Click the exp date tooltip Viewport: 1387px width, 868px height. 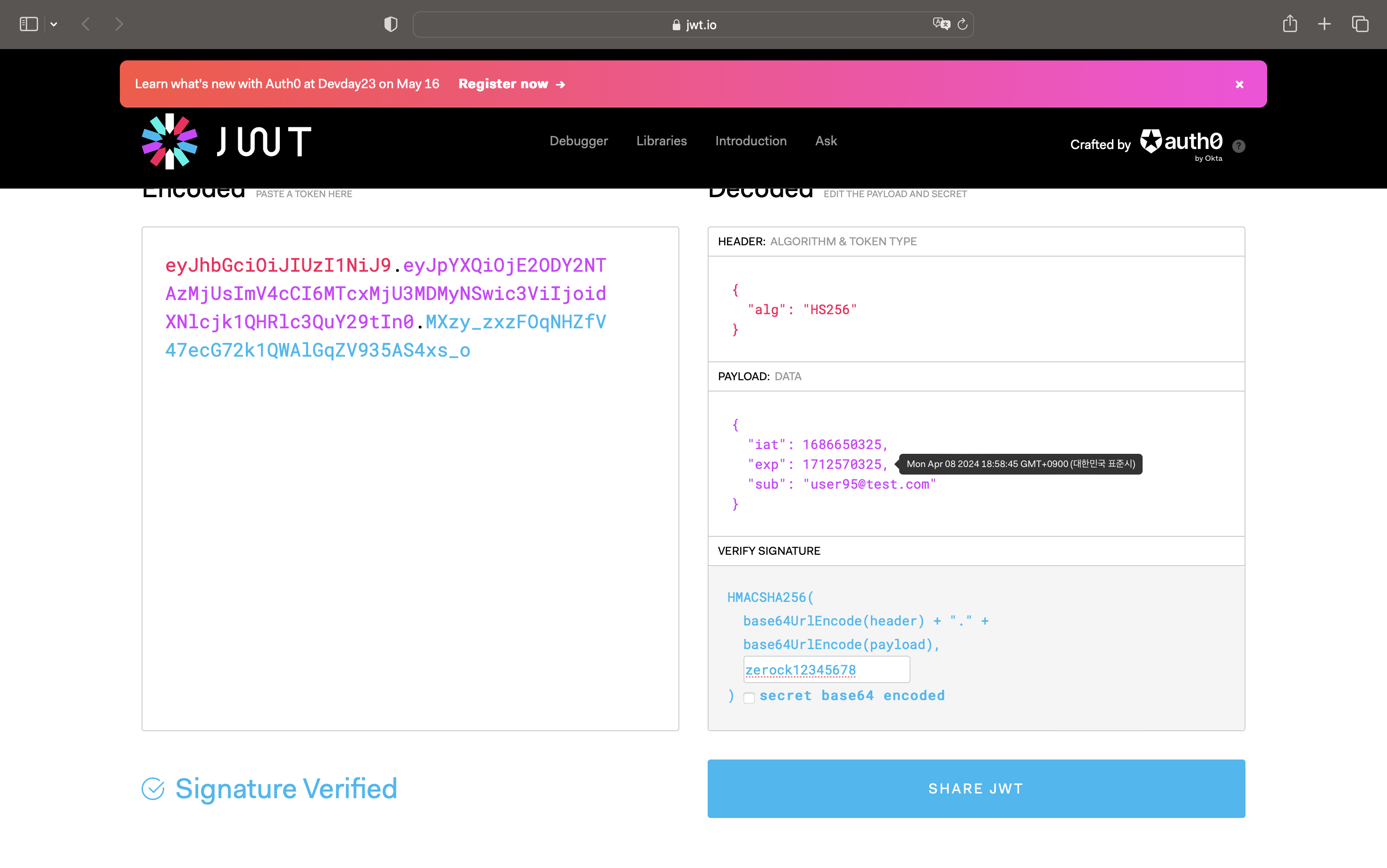point(1021,464)
